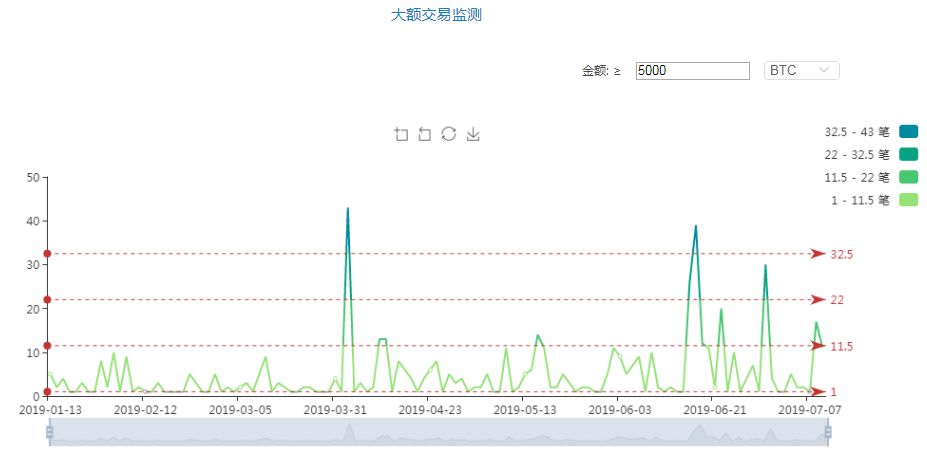Click the left handle of the data zoom slider

click(x=50, y=432)
